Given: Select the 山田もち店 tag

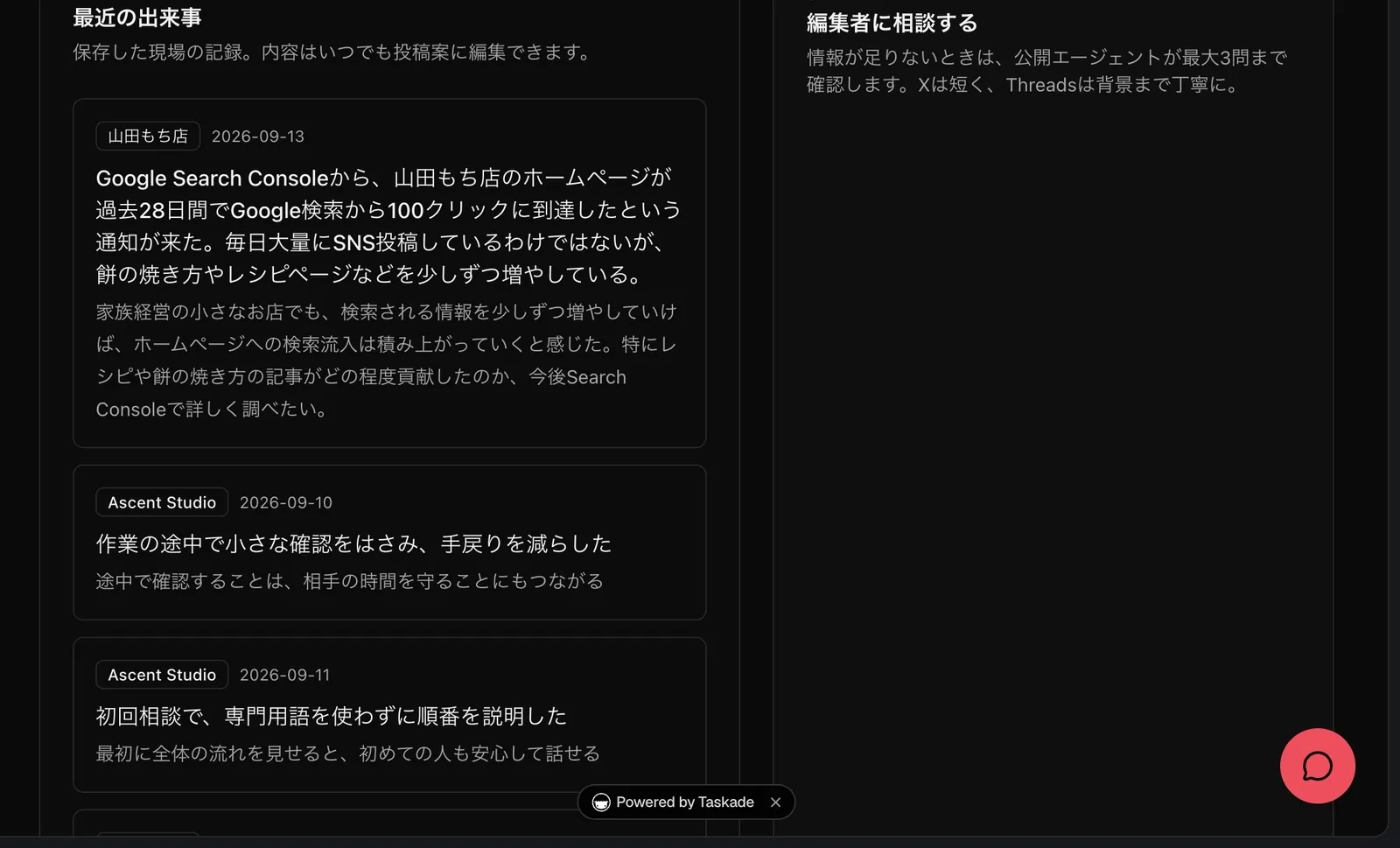Looking at the screenshot, I should pos(148,136).
